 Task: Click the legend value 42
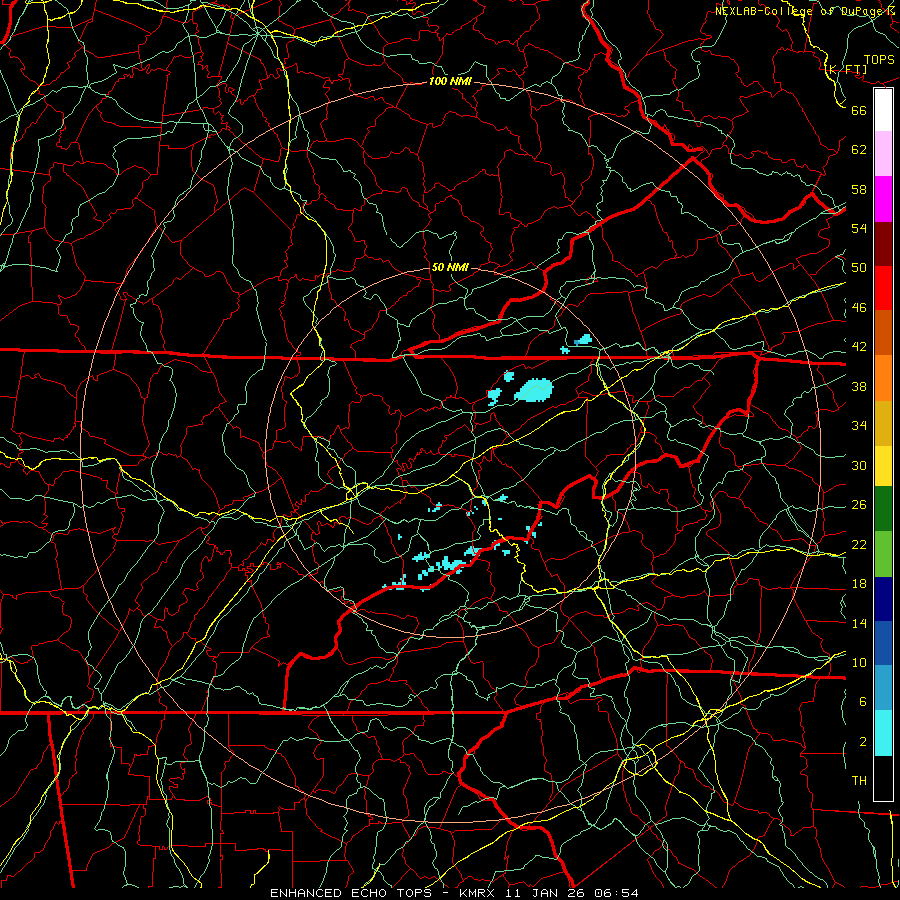tap(859, 347)
